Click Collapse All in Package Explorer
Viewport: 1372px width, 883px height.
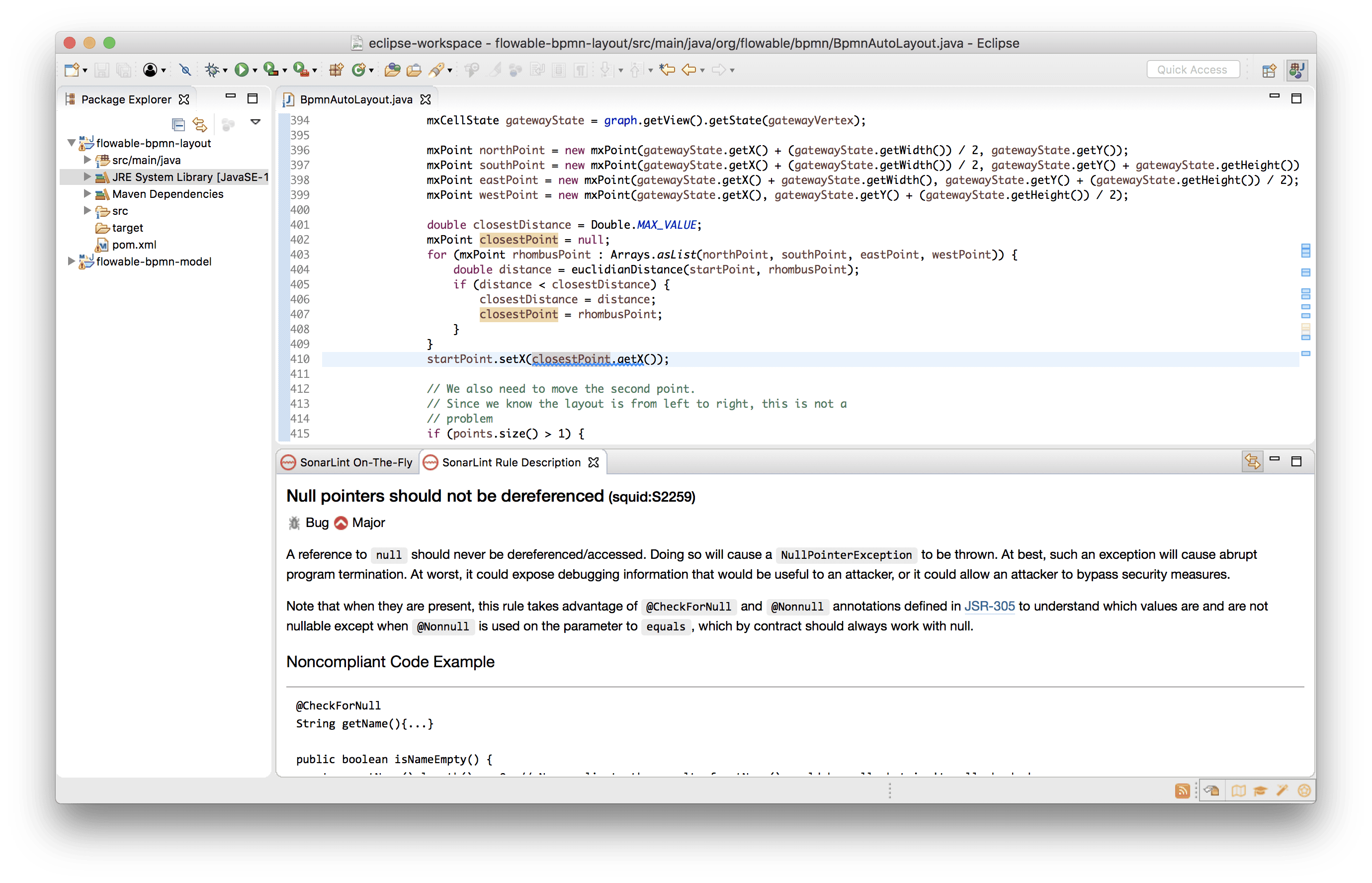click(x=178, y=124)
